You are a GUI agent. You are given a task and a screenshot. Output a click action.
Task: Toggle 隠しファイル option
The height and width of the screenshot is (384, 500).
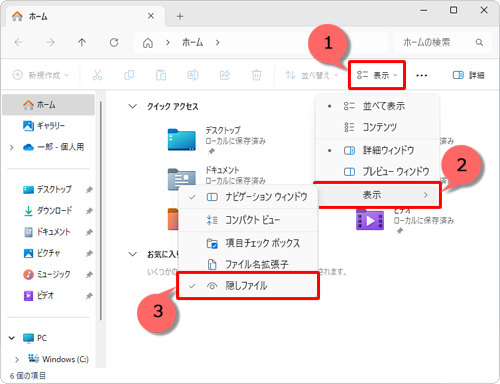(x=248, y=286)
